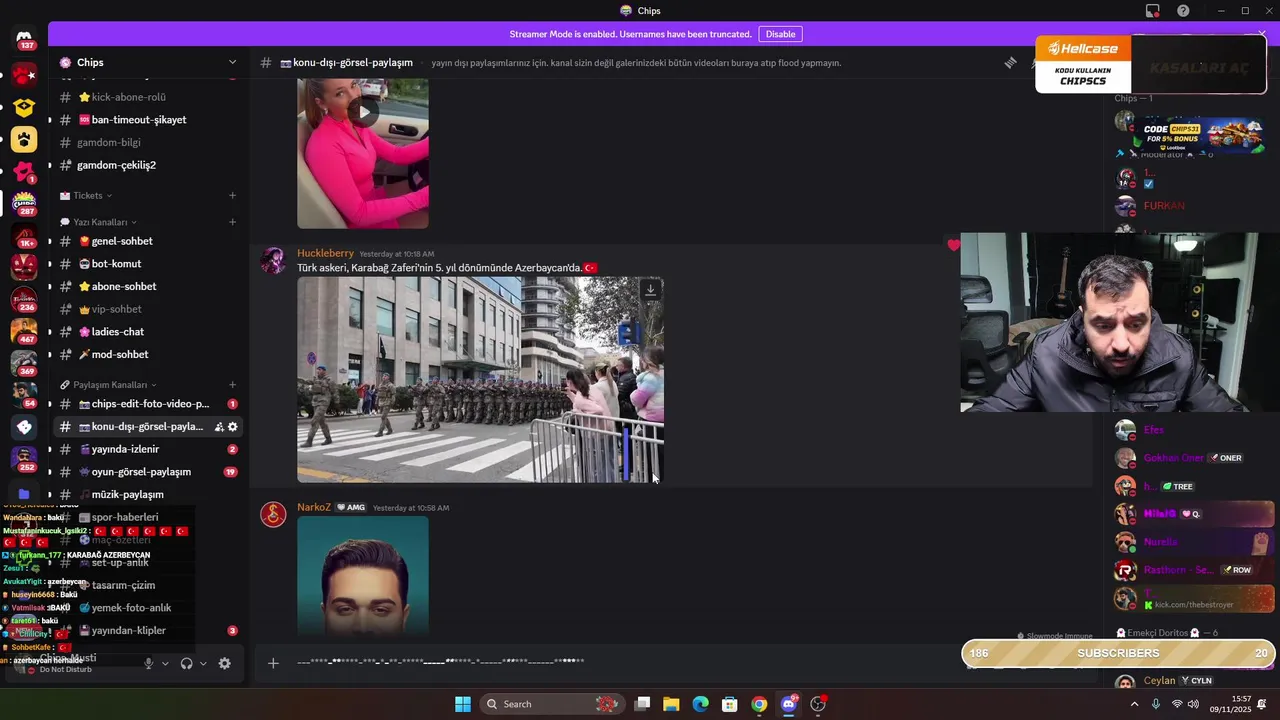Add channel to Yazı Kanalları category
1280x720 pixels.
(233, 222)
